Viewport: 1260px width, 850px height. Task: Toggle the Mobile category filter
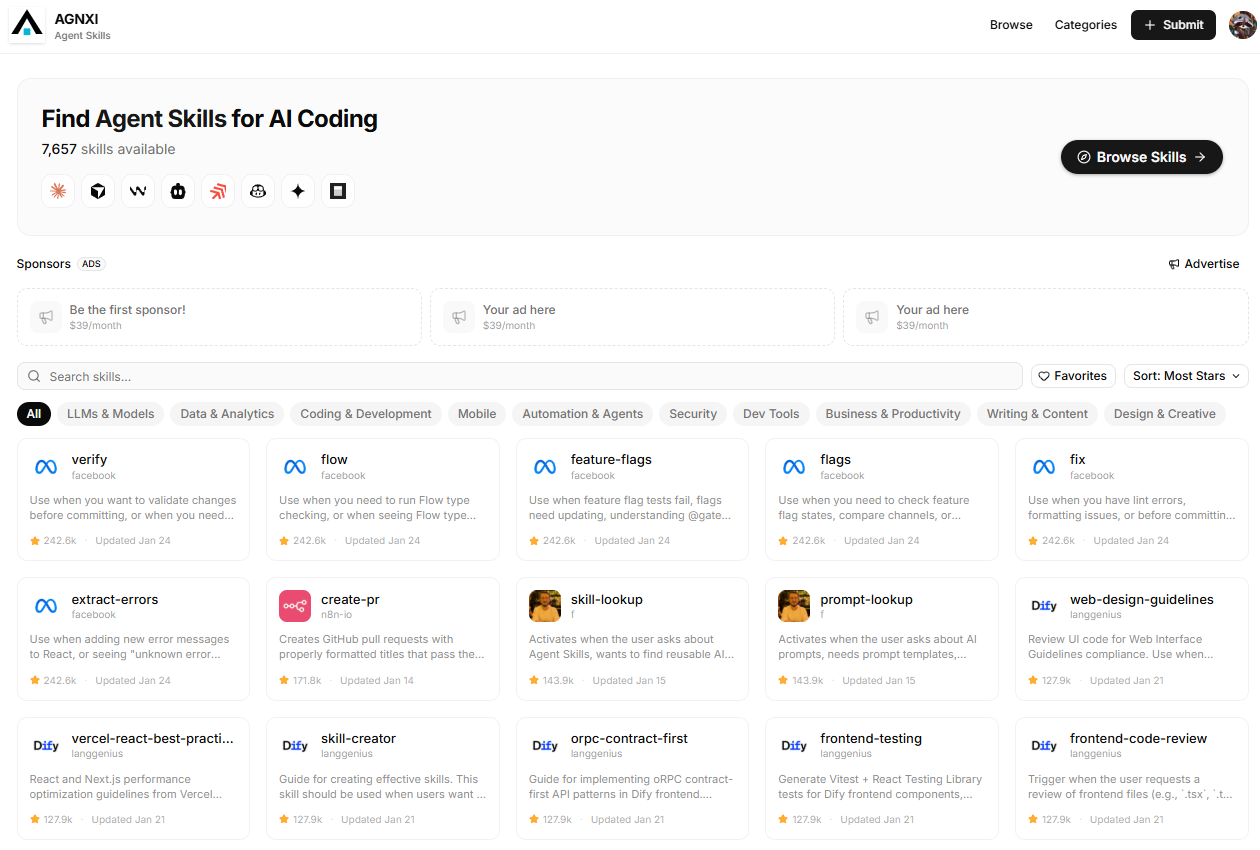[477, 413]
